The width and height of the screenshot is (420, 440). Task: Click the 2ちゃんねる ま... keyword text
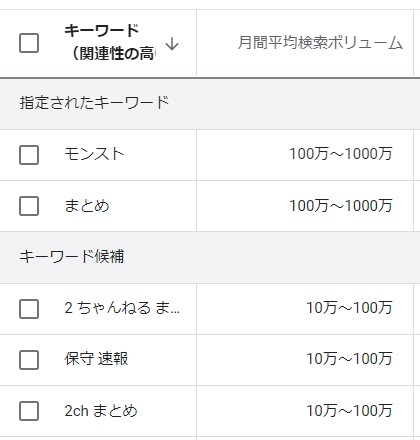pos(122,308)
